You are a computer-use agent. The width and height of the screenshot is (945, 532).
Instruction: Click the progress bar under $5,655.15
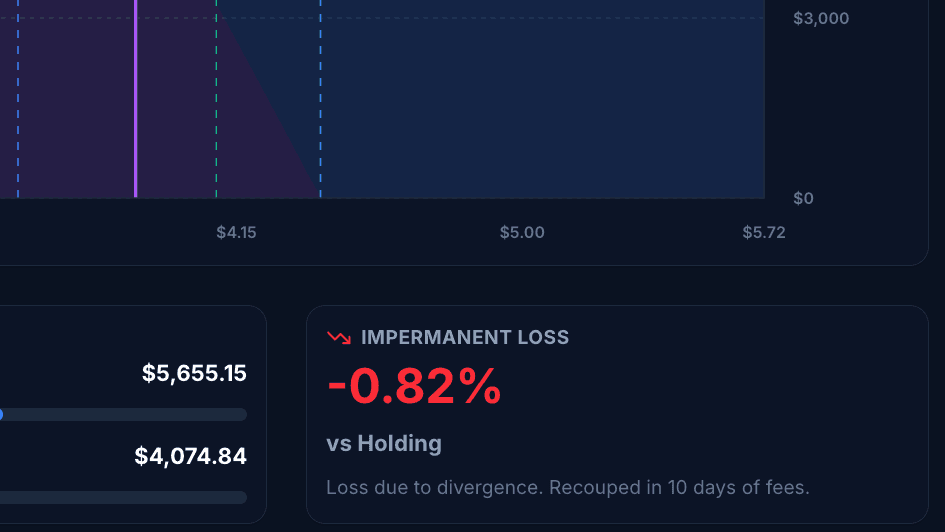click(124, 415)
